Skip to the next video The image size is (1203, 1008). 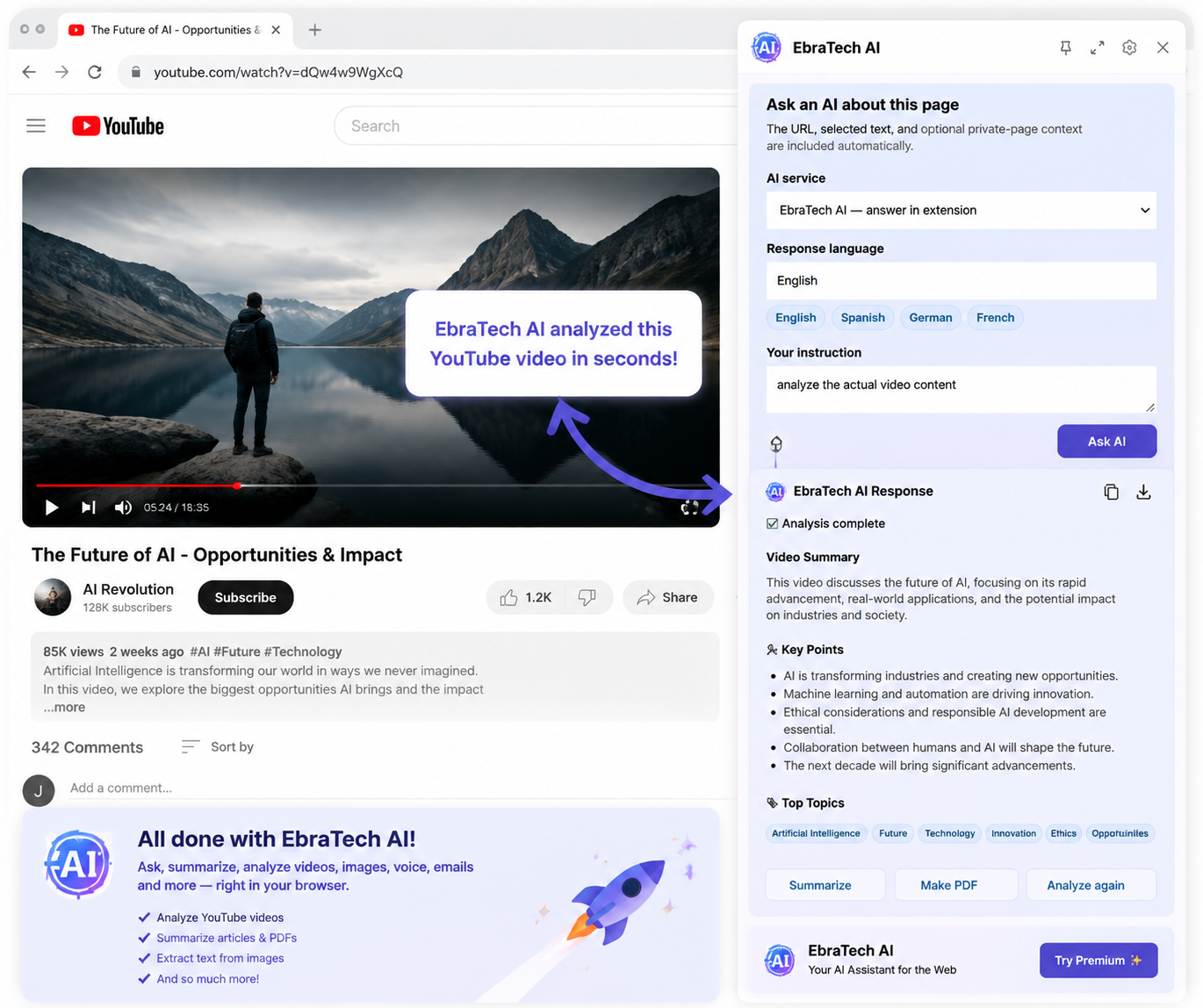(x=88, y=508)
